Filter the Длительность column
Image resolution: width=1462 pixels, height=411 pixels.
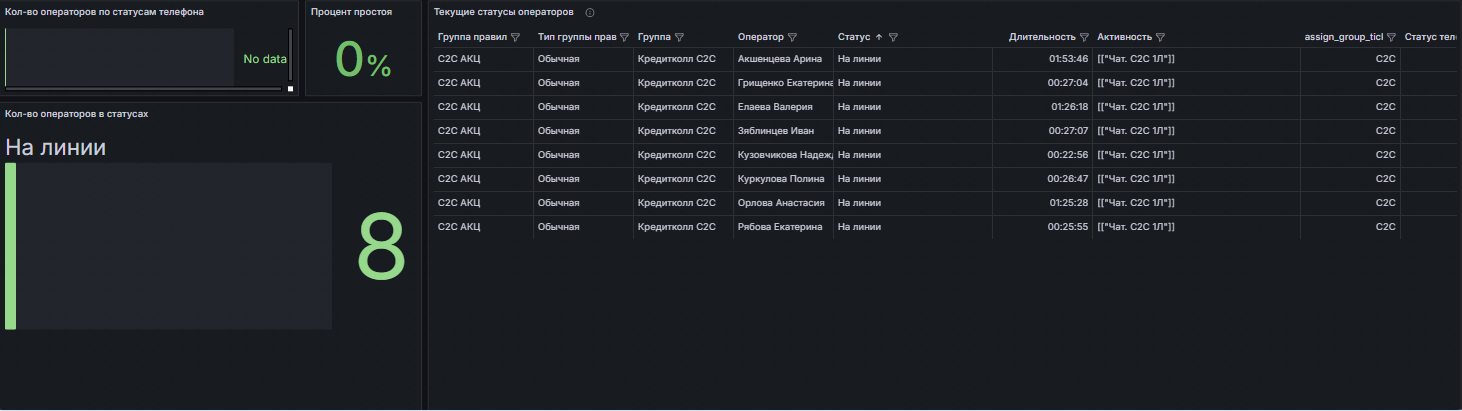[x=1084, y=37]
